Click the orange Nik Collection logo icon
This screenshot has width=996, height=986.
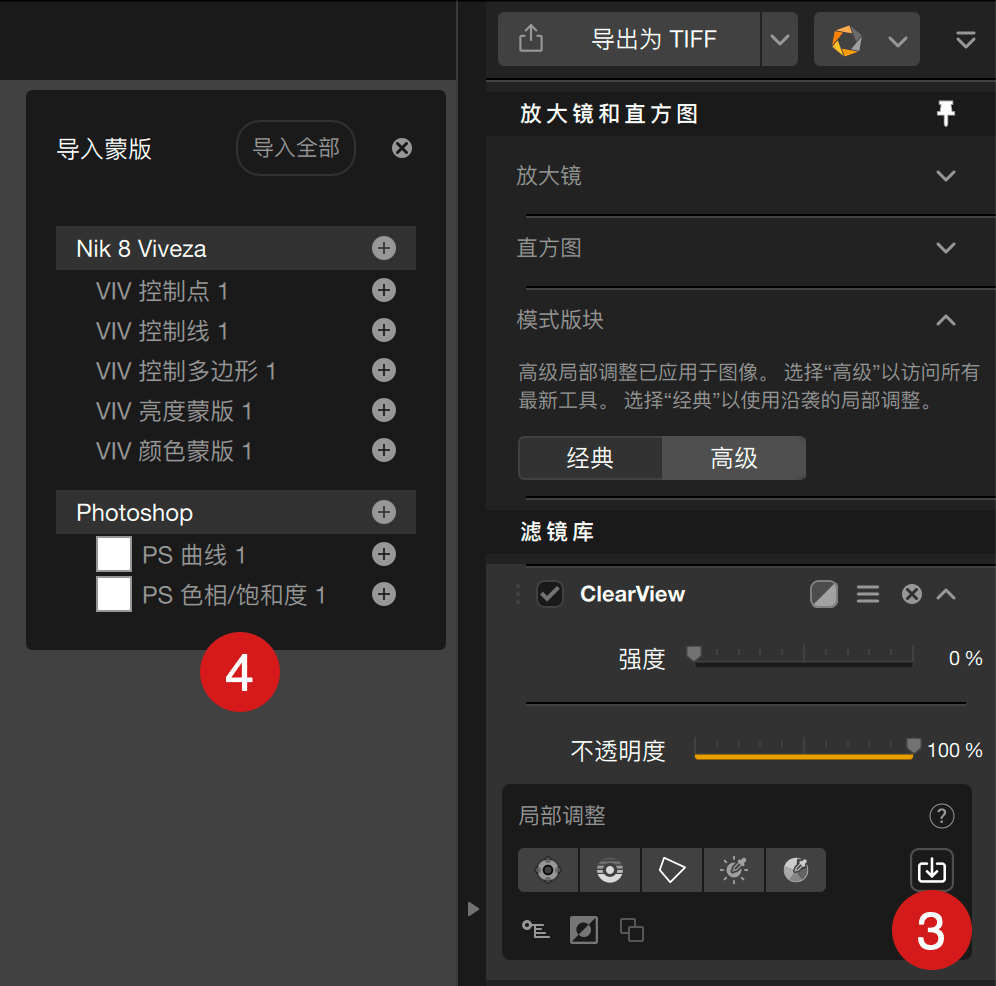point(847,40)
